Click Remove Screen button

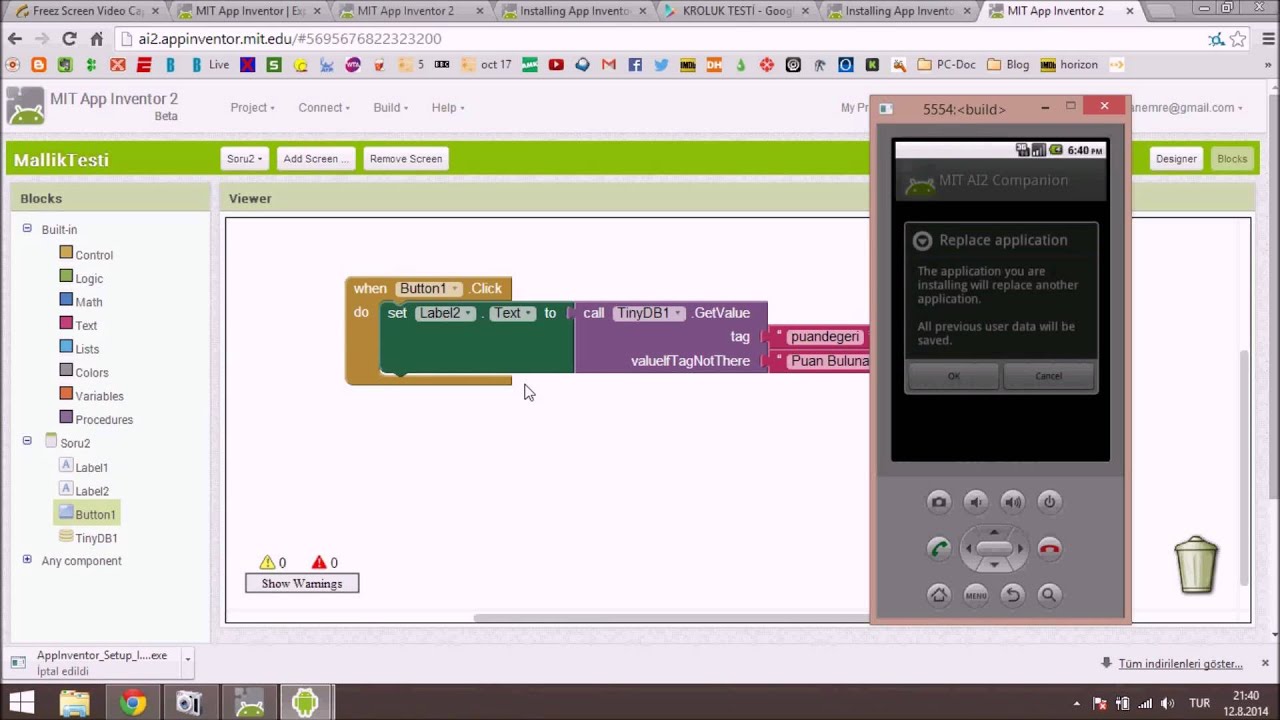[406, 158]
